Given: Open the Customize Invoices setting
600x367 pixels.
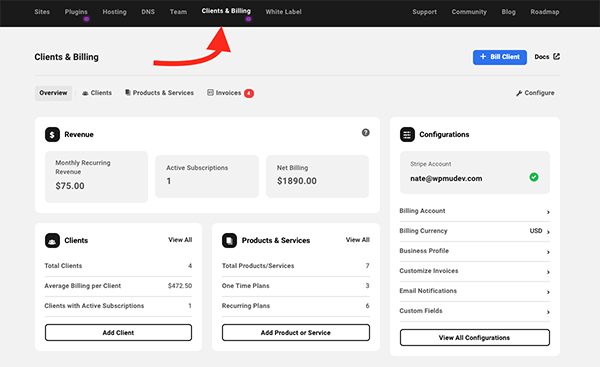Looking at the screenshot, I should (474, 271).
